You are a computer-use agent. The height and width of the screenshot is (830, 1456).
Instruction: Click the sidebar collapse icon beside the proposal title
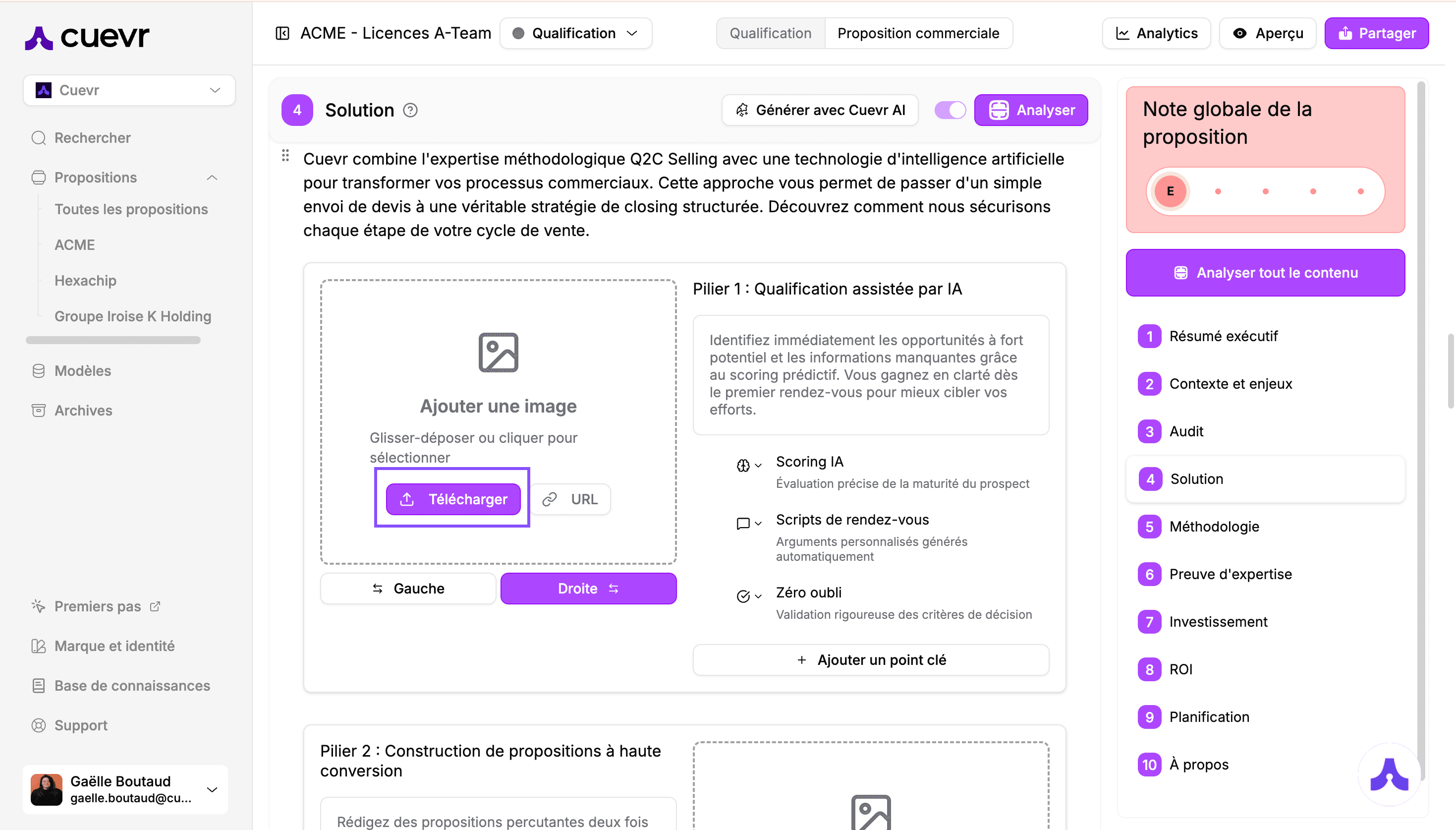[282, 33]
